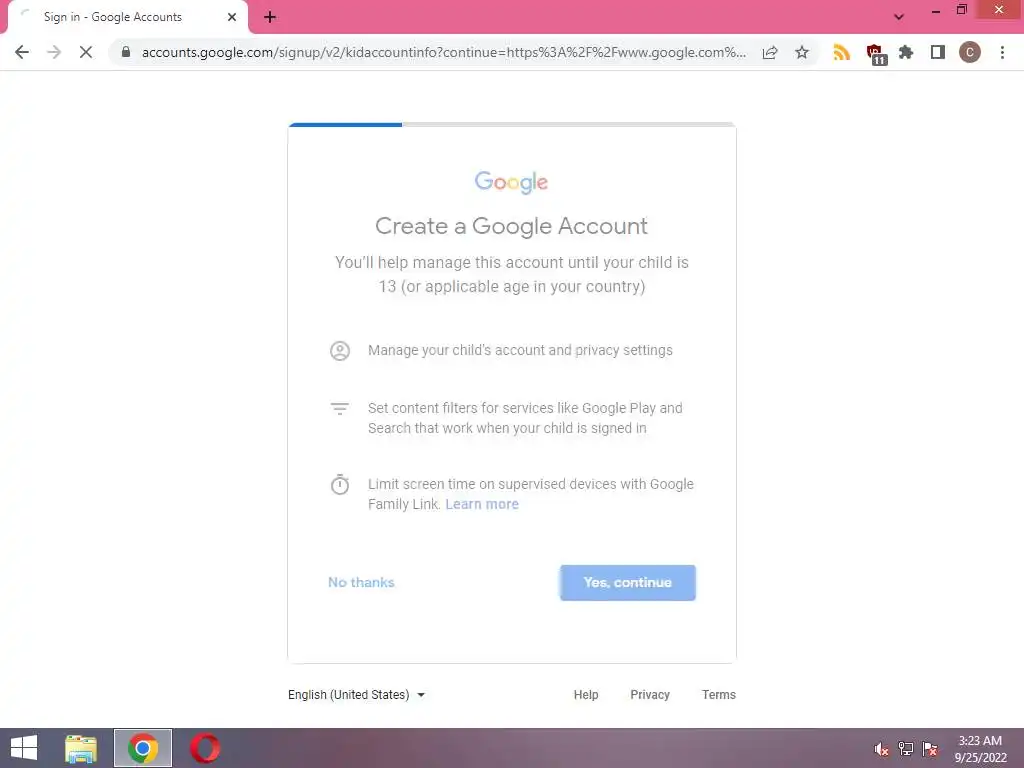The height and width of the screenshot is (768, 1024).
Task: Open the Terms link
Action: 718,695
